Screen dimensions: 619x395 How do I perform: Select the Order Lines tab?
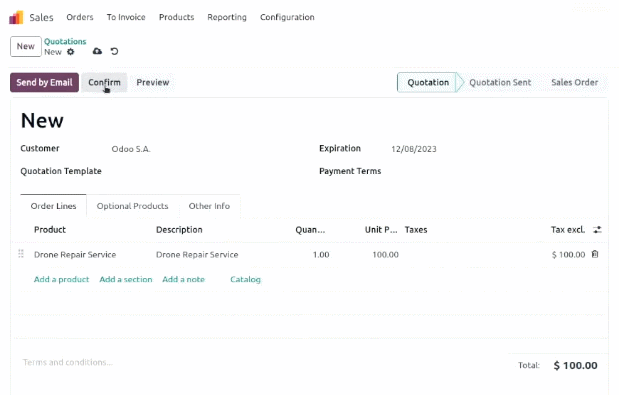[53, 206]
